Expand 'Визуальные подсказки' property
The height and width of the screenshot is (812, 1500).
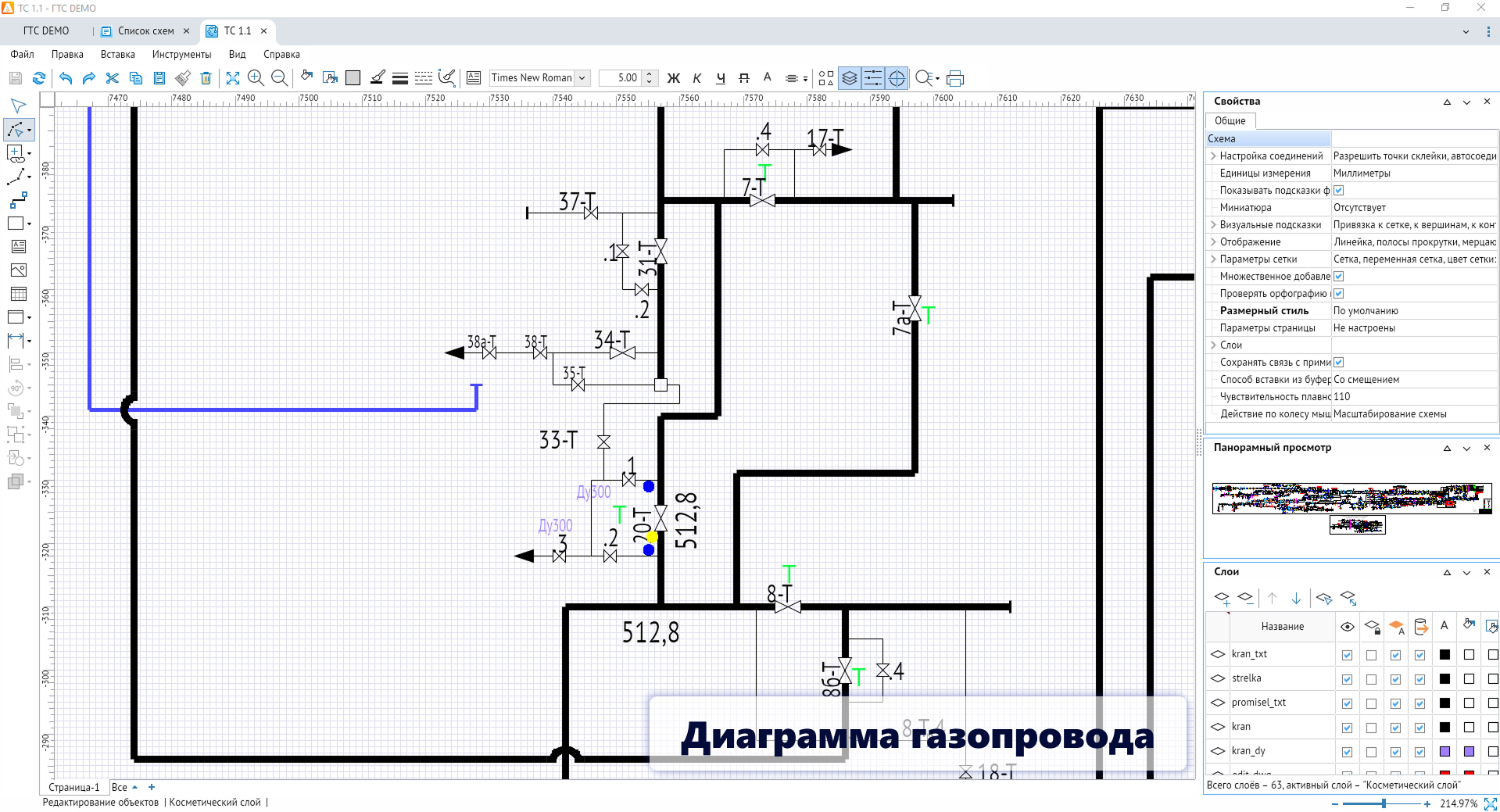tap(1213, 225)
